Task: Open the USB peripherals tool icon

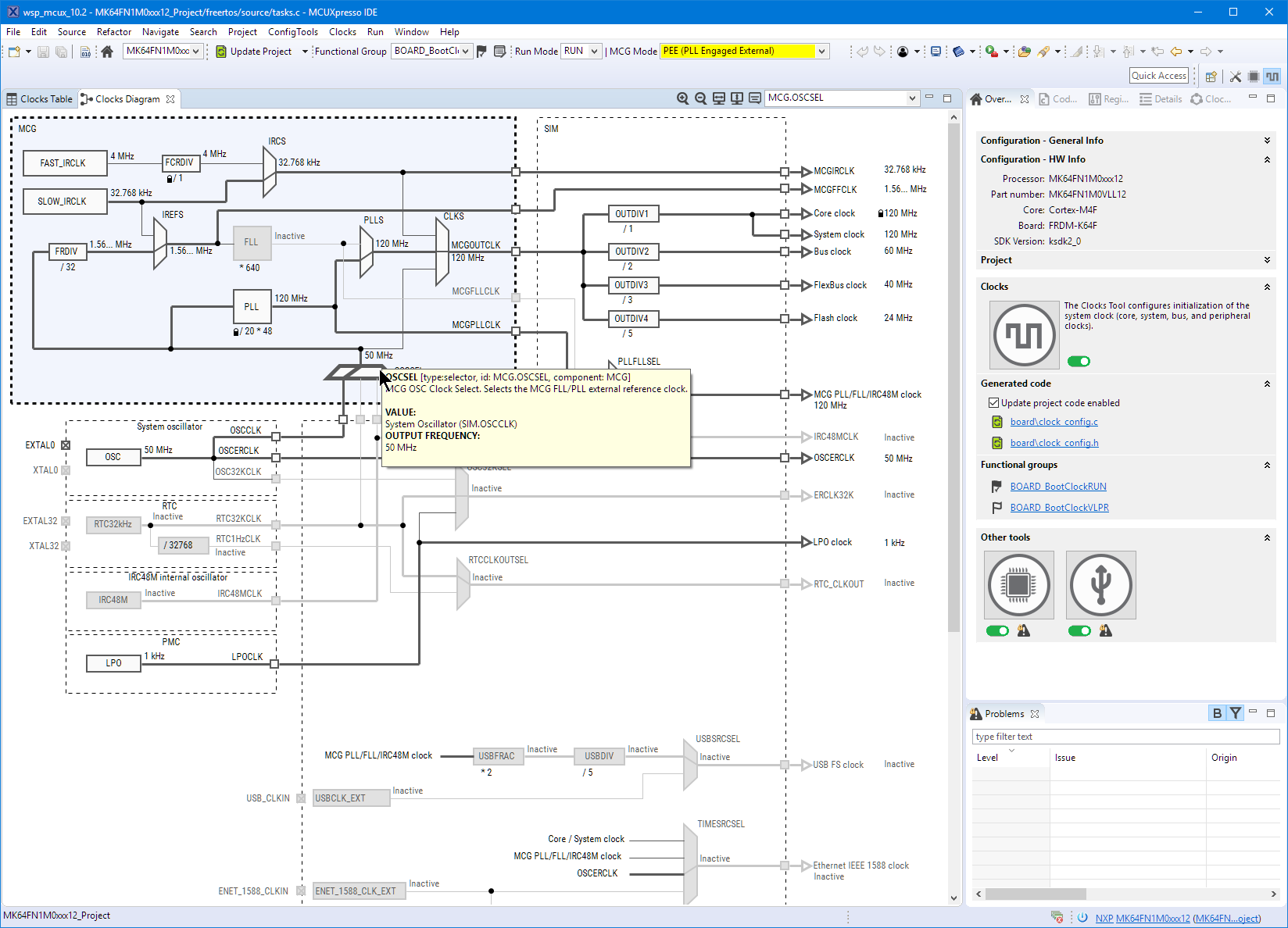Action: click(1100, 584)
